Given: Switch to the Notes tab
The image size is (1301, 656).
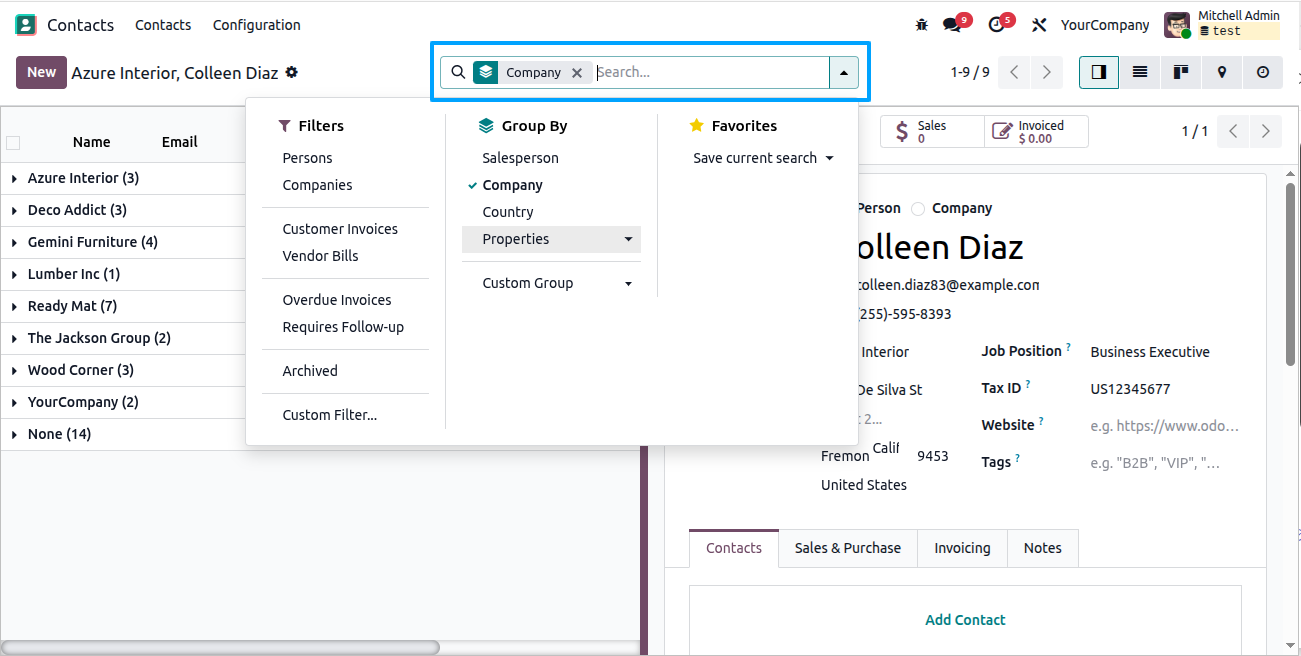Looking at the screenshot, I should (1042, 548).
